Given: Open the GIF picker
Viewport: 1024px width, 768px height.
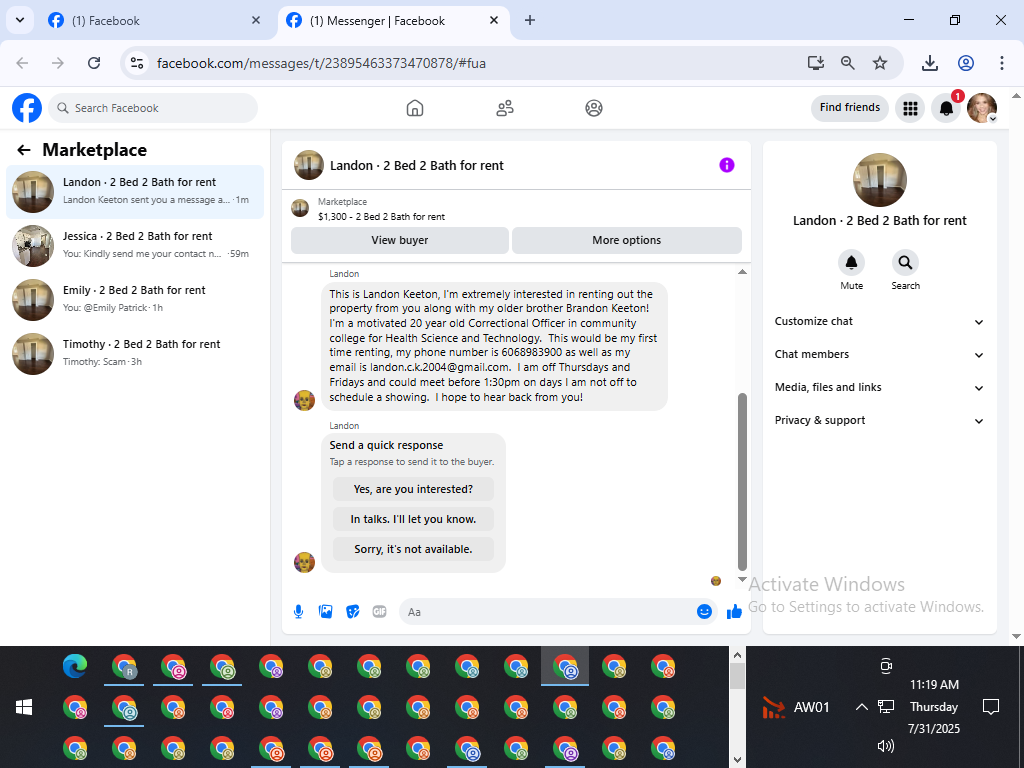Looking at the screenshot, I should coord(379,612).
